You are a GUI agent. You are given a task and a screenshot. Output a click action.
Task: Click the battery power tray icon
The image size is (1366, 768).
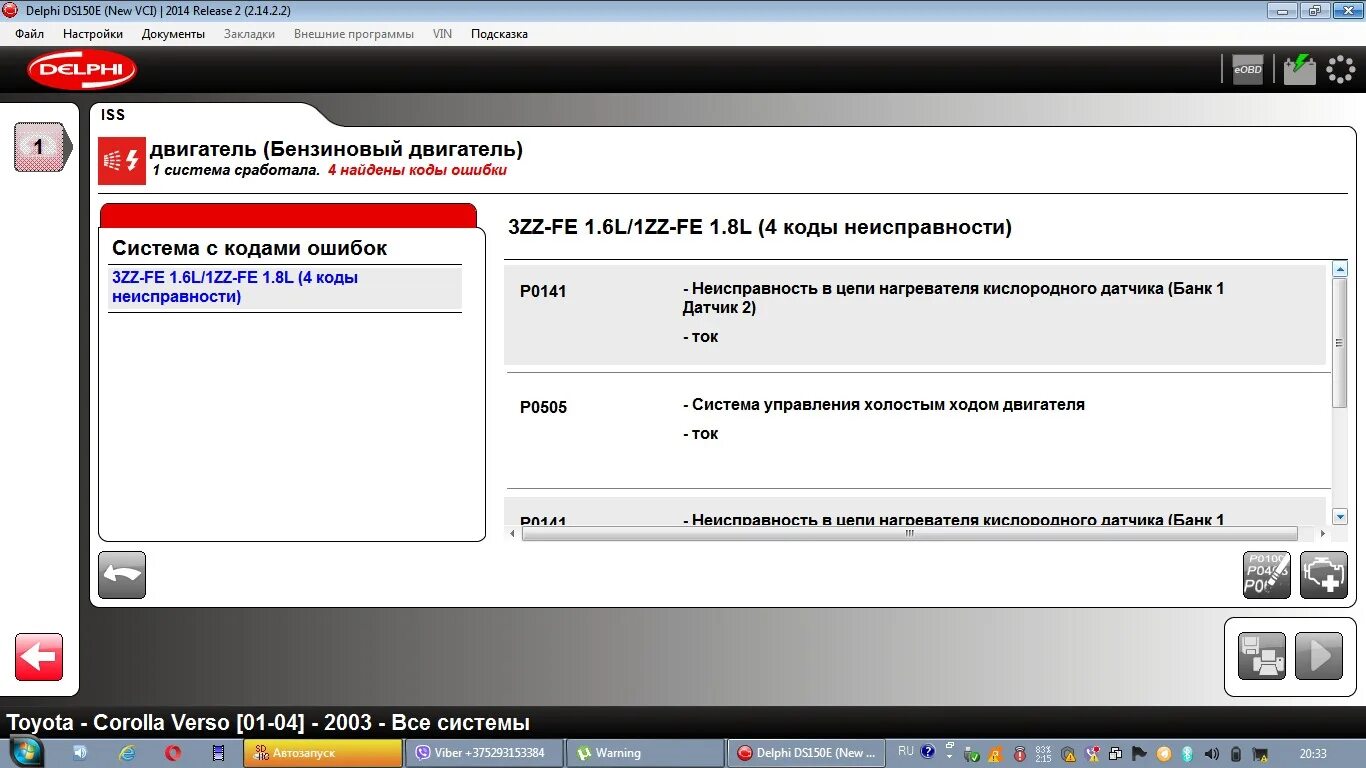pyautogui.click(x=1236, y=753)
